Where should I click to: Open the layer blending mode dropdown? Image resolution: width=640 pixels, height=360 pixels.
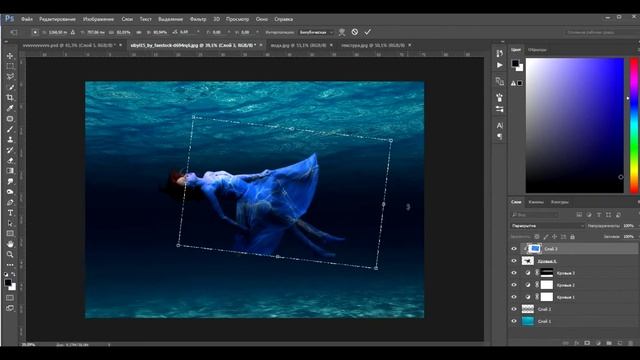pyautogui.click(x=547, y=226)
